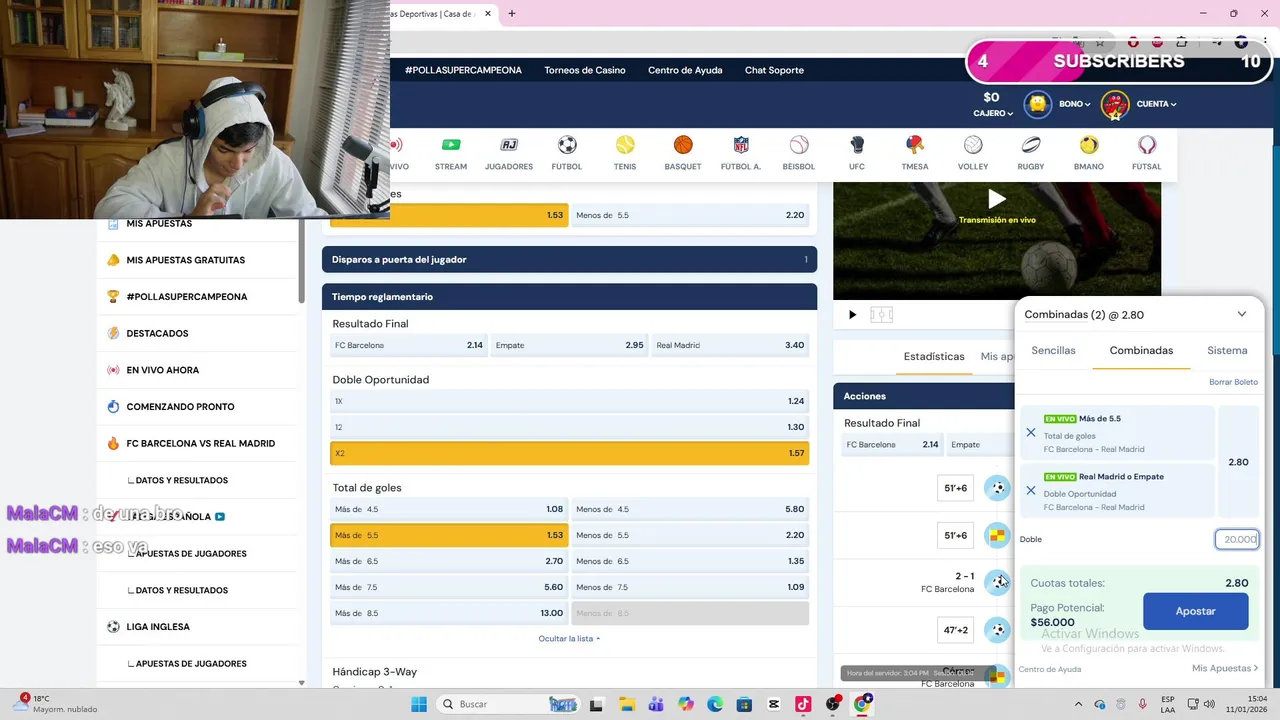Click the Doble stake input field
Viewport: 1280px width, 720px height.
pyautogui.click(x=1237, y=539)
